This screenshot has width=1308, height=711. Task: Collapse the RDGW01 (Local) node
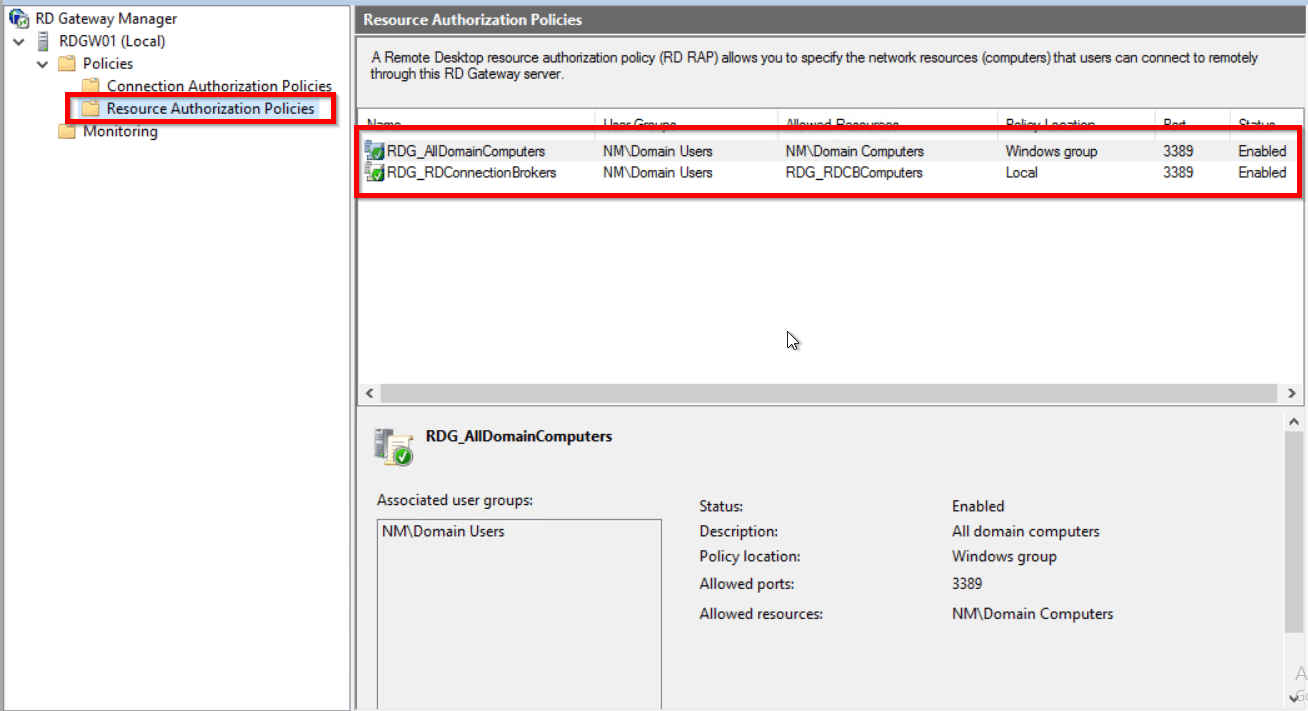[x=17, y=40]
